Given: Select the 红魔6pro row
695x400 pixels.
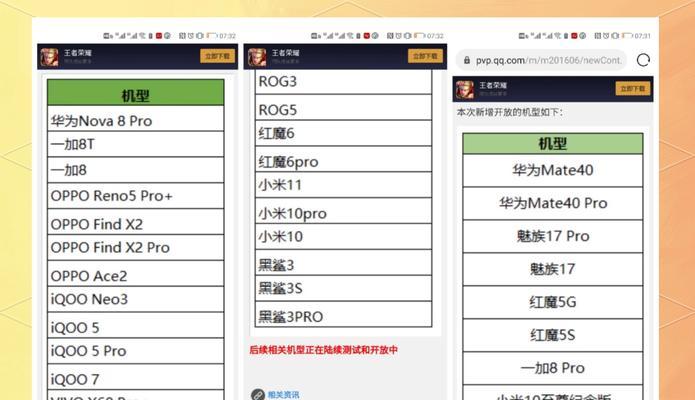Looking at the screenshot, I should click(344, 159).
